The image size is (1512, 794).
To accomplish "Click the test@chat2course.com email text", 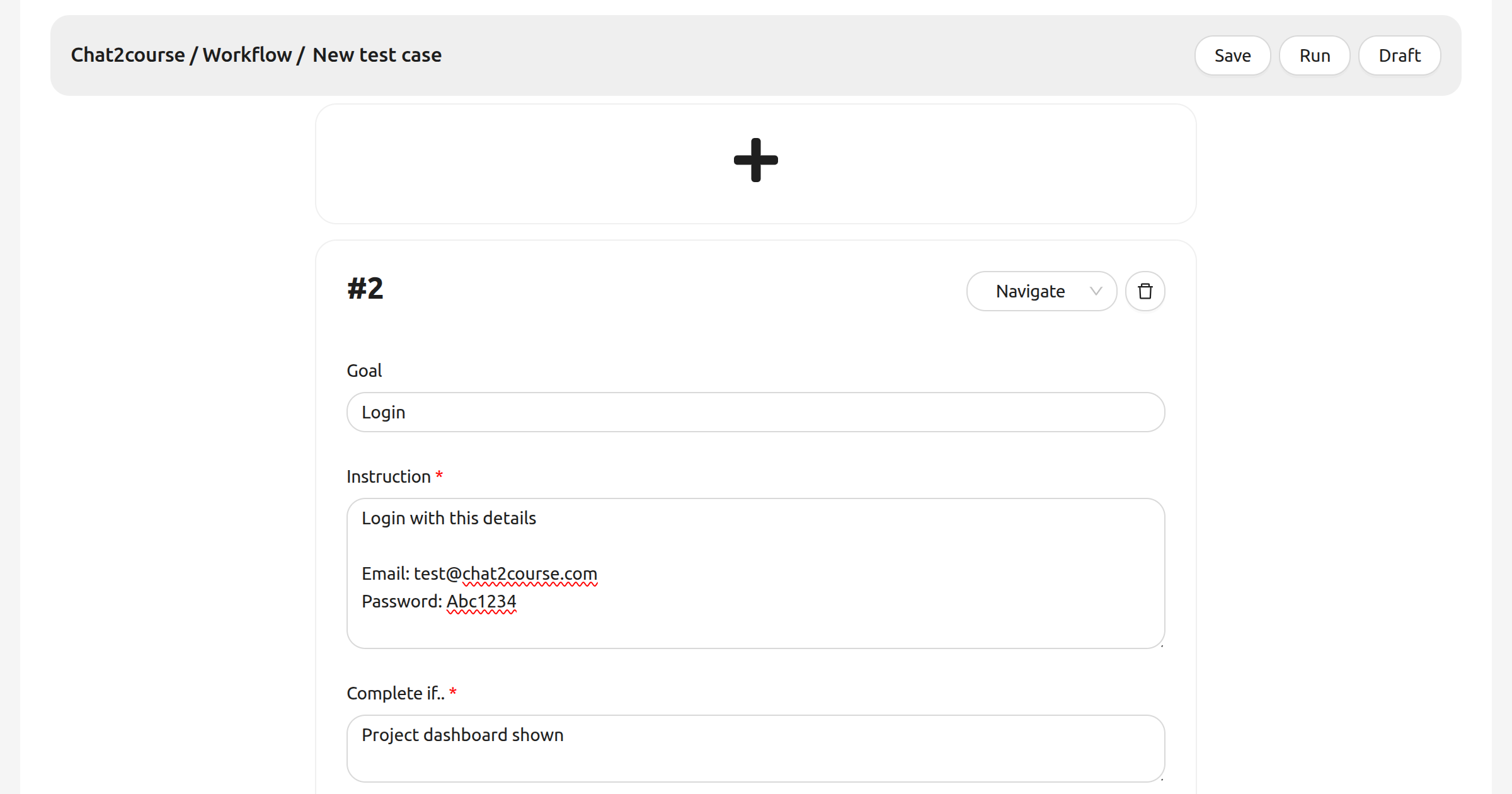I will pyautogui.click(x=505, y=573).
